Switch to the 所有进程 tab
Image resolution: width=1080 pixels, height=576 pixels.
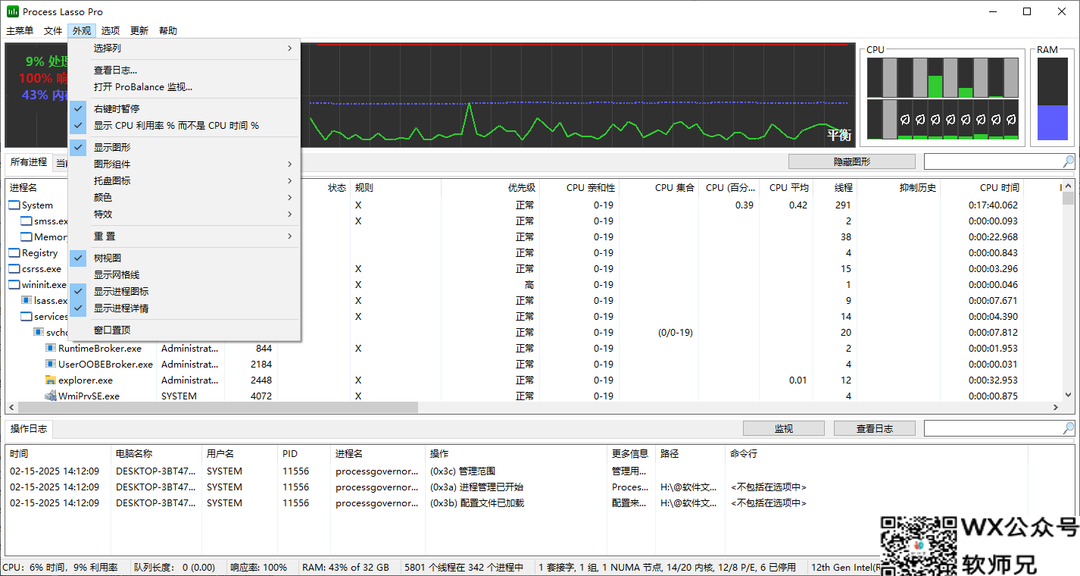(28, 162)
